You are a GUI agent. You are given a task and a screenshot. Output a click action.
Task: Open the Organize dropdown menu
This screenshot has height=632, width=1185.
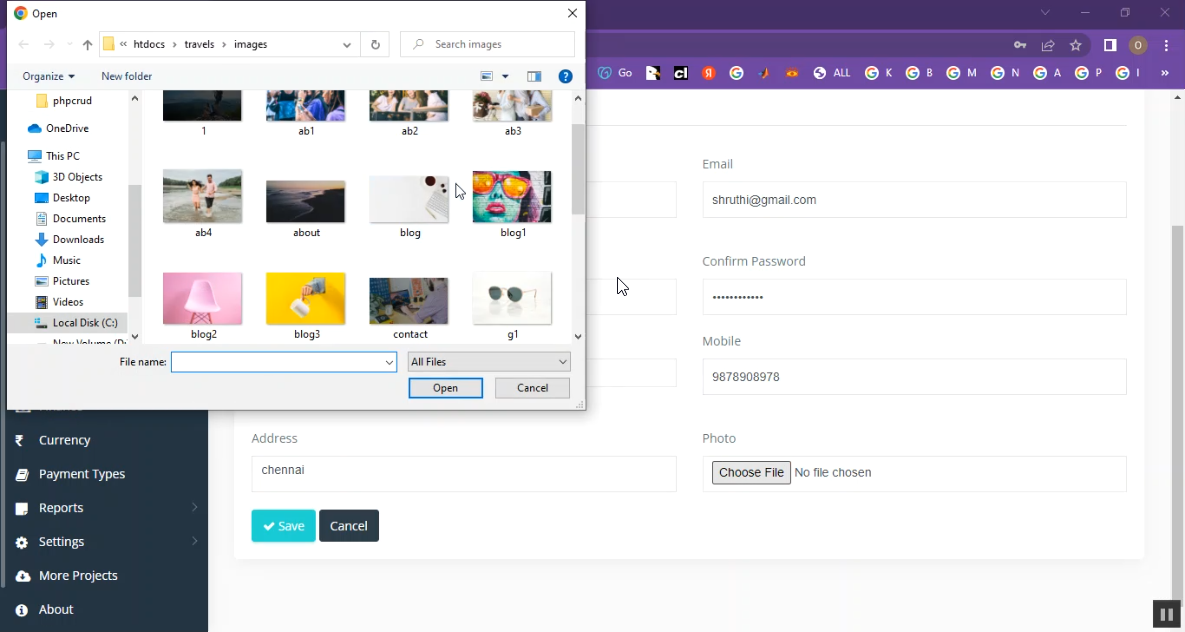[48, 77]
